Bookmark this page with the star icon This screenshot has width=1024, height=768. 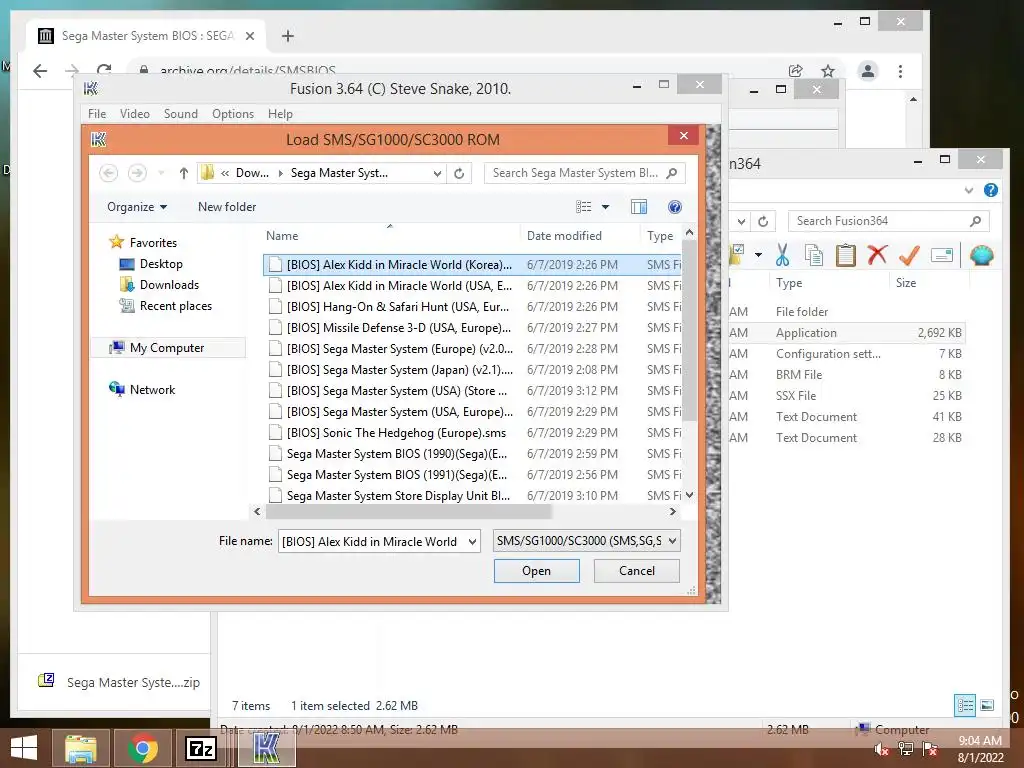[828, 71]
